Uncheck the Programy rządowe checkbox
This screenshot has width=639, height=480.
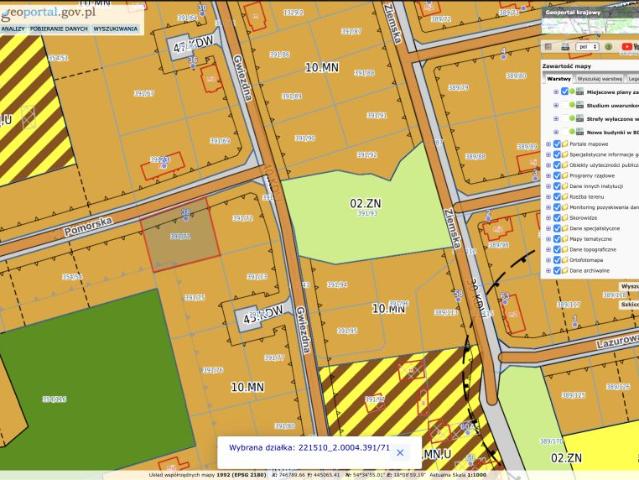tap(557, 176)
